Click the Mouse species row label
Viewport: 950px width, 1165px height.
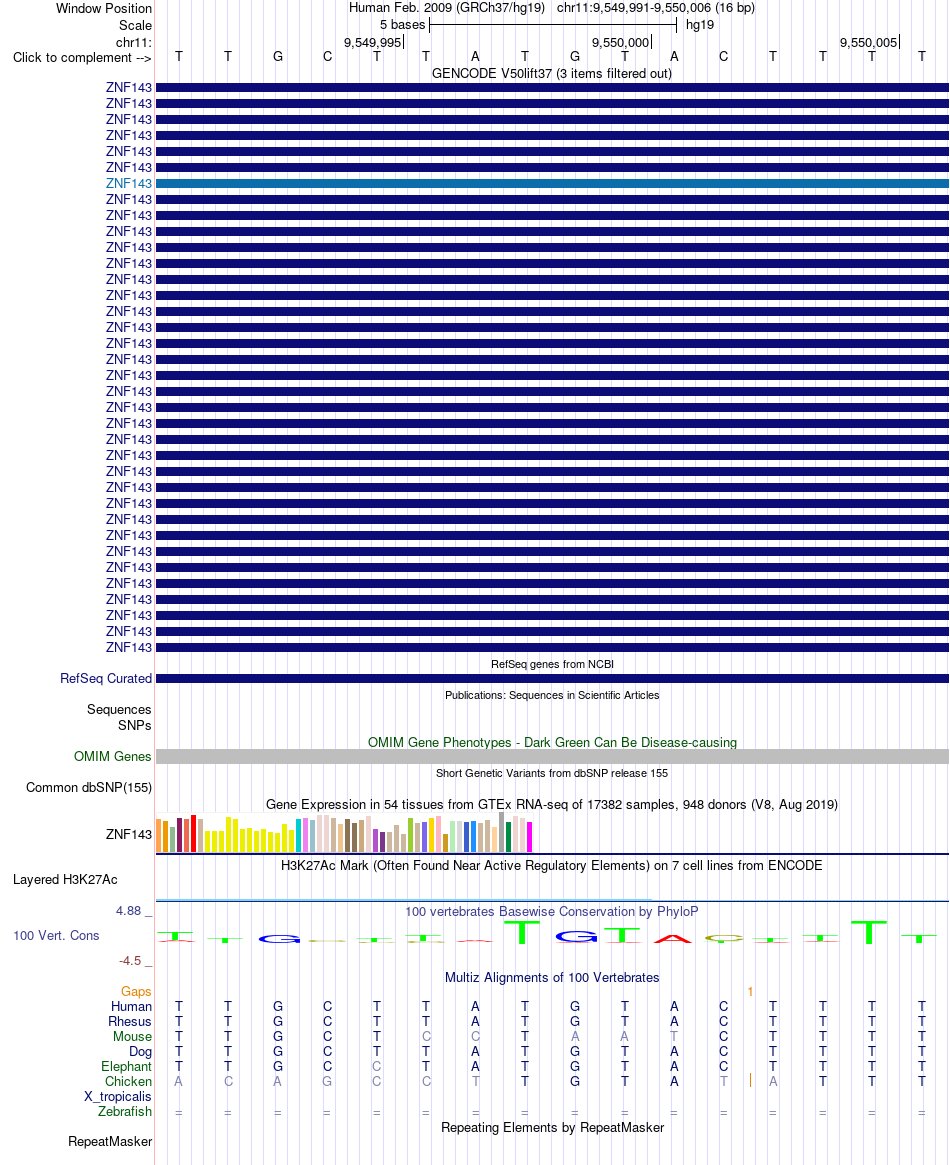[132, 1036]
